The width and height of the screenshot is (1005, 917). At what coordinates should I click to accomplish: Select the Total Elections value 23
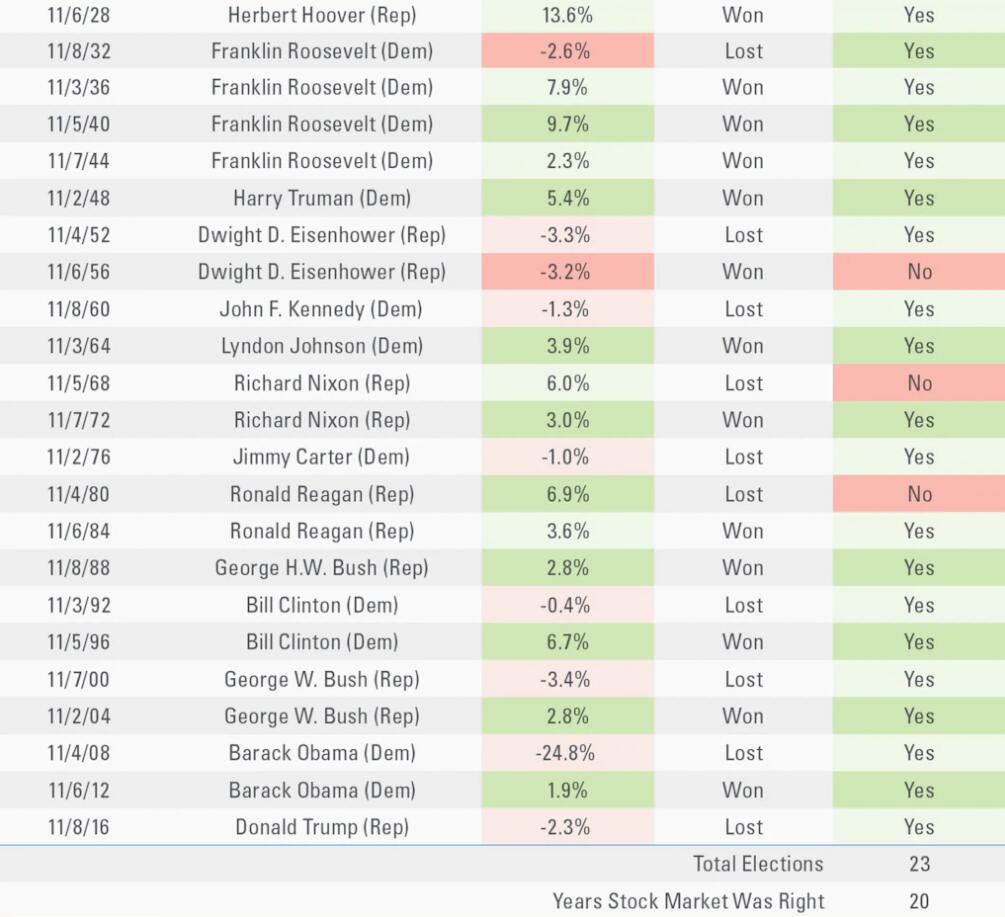pyautogui.click(x=919, y=864)
